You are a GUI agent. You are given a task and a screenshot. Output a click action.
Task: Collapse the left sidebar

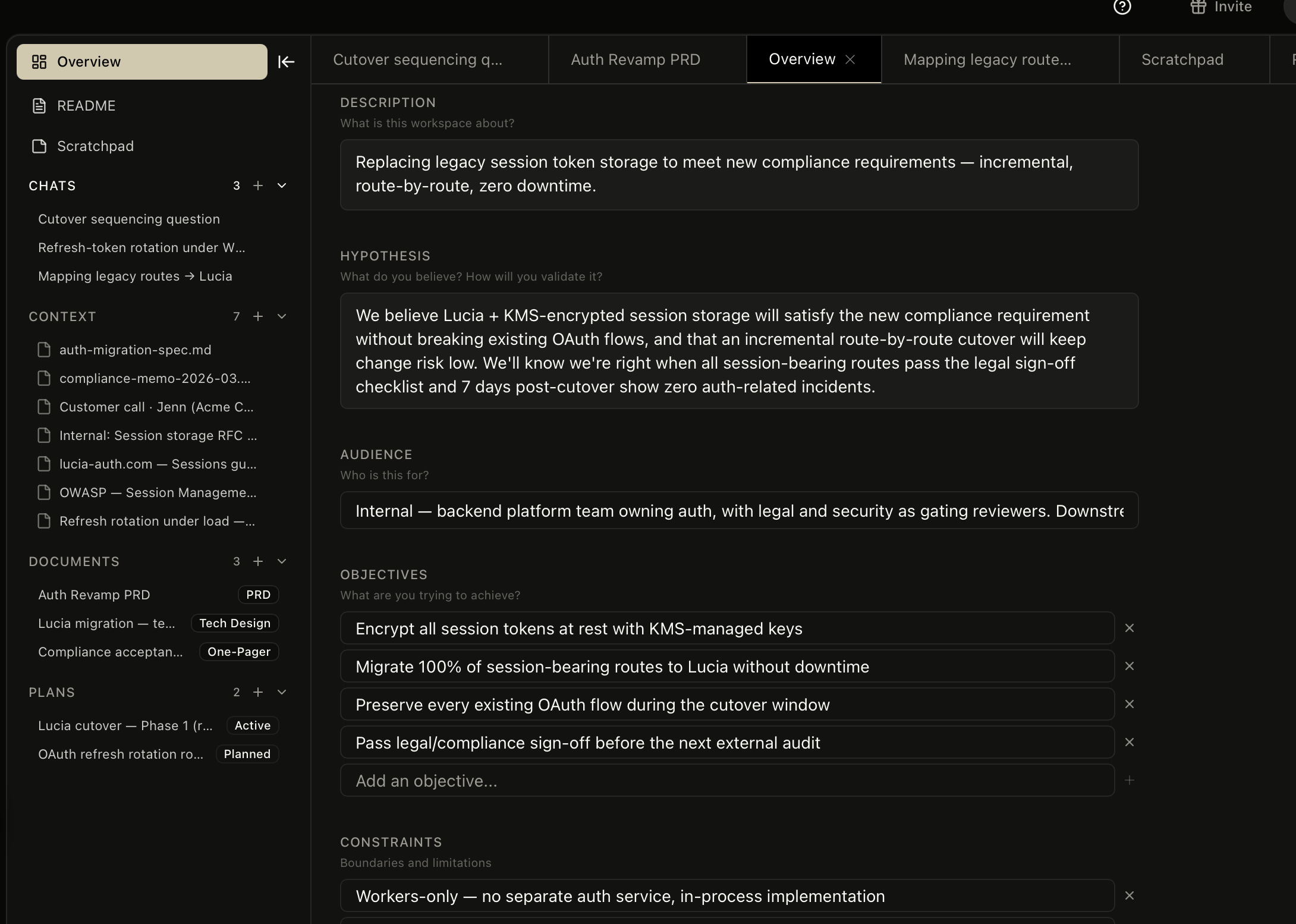[287, 61]
